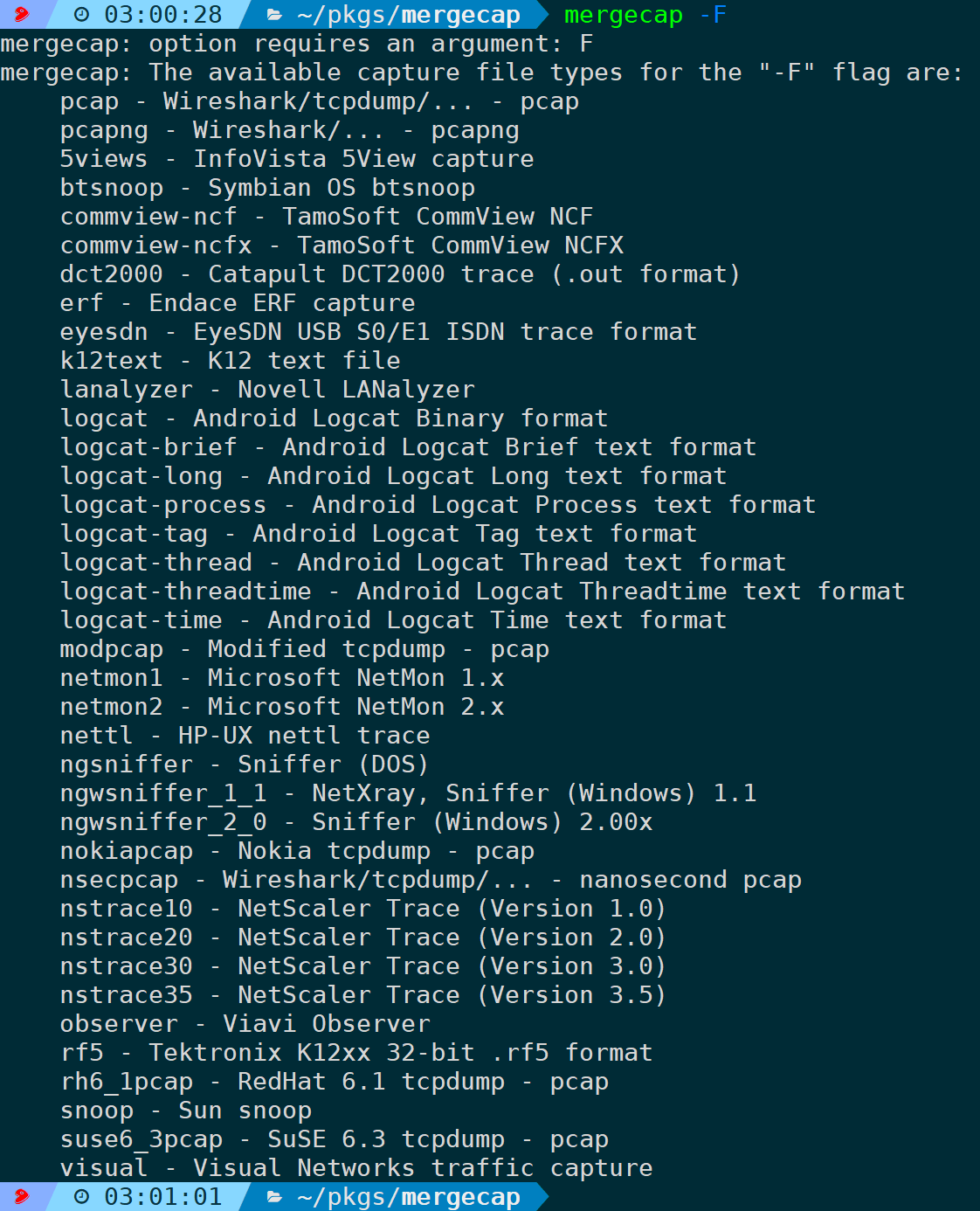Click the red prompt icon in bottom segment
The height and width of the screenshot is (1211, 980).
tap(21, 1196)
